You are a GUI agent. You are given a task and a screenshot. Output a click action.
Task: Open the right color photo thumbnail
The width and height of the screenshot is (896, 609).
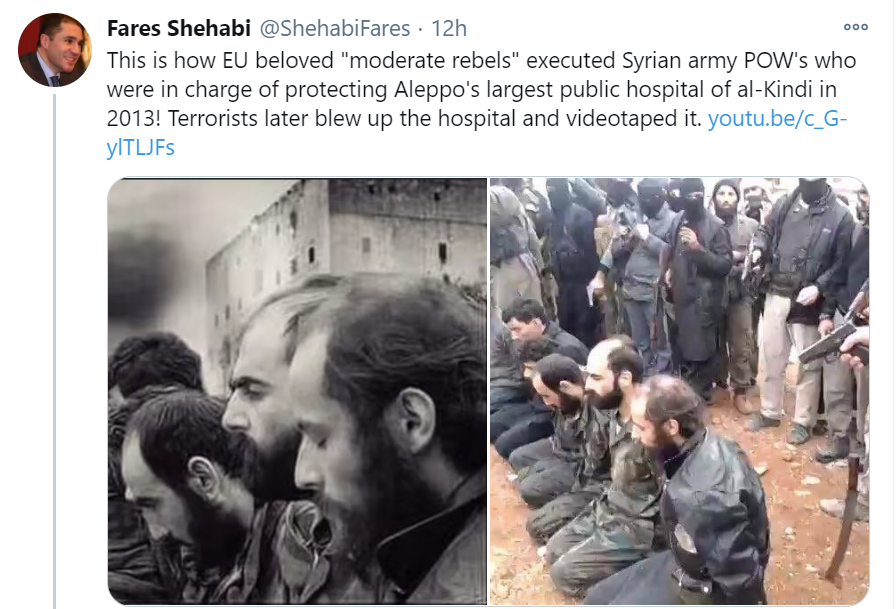pyautogui.click(x=679, y=391)
